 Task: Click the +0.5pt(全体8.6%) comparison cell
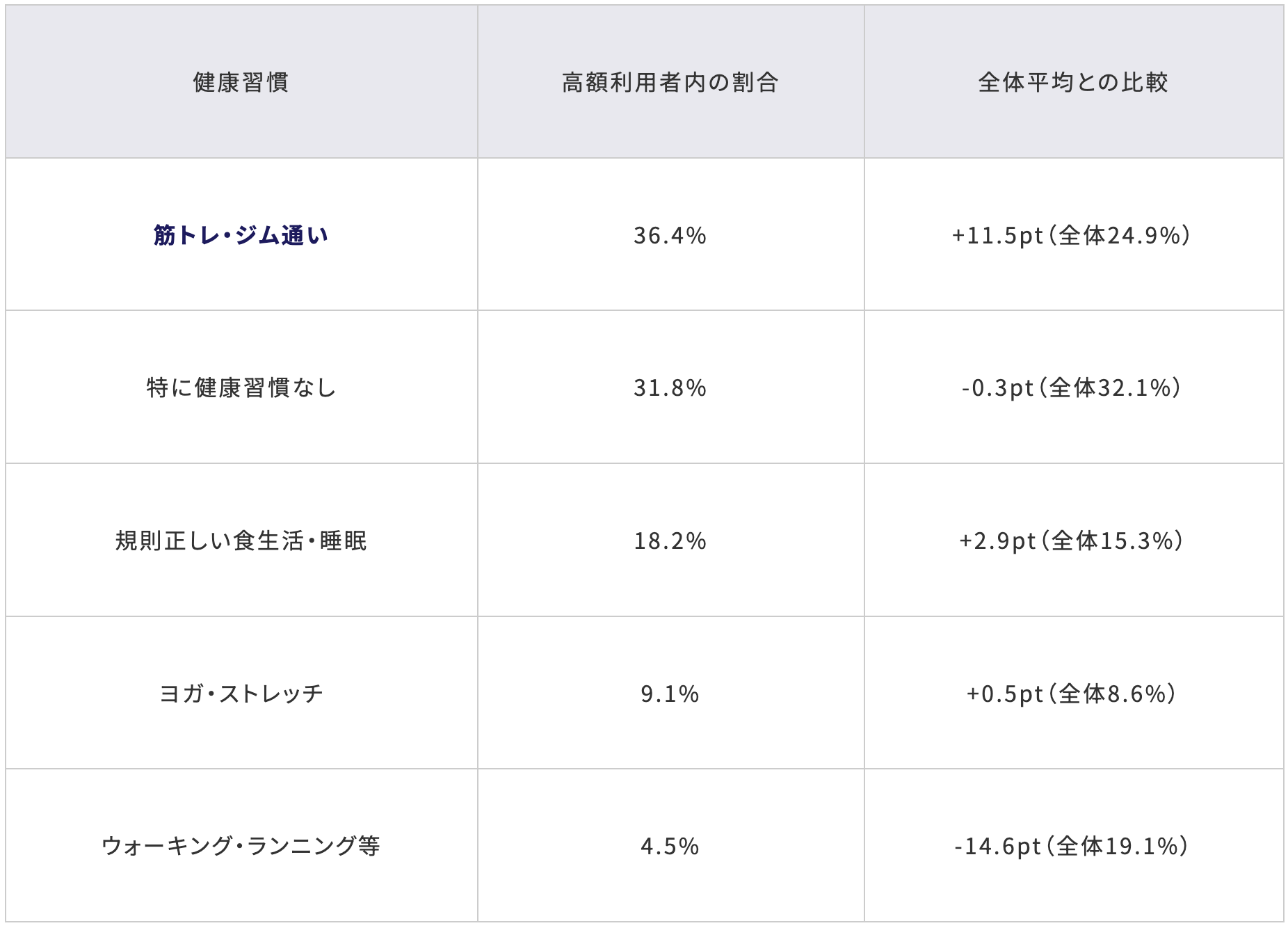1071,694
